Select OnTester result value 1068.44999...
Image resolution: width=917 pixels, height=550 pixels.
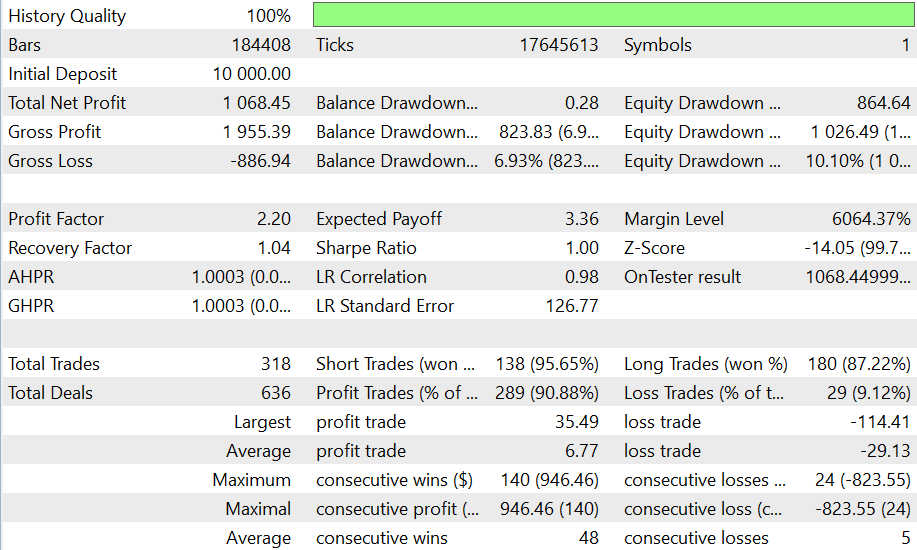pos(858,277)
